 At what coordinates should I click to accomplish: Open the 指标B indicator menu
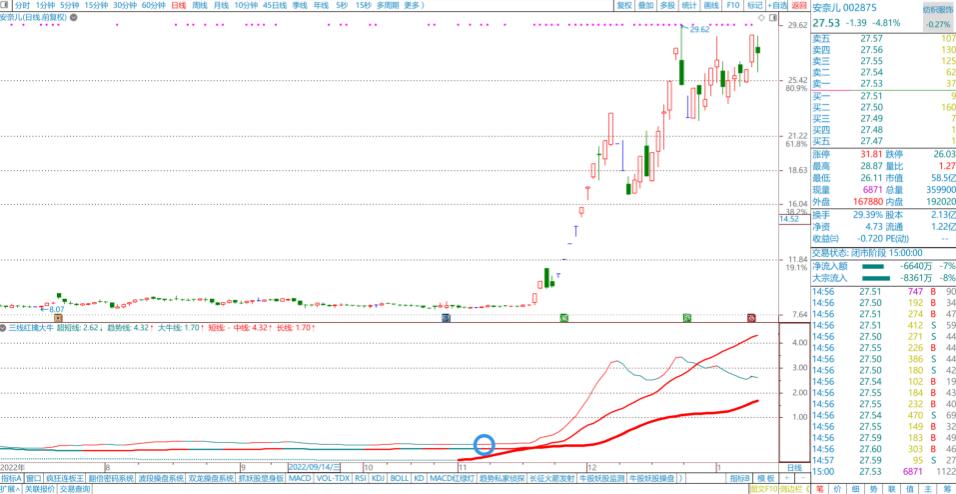pyautogui.click(x=740, y=478)
